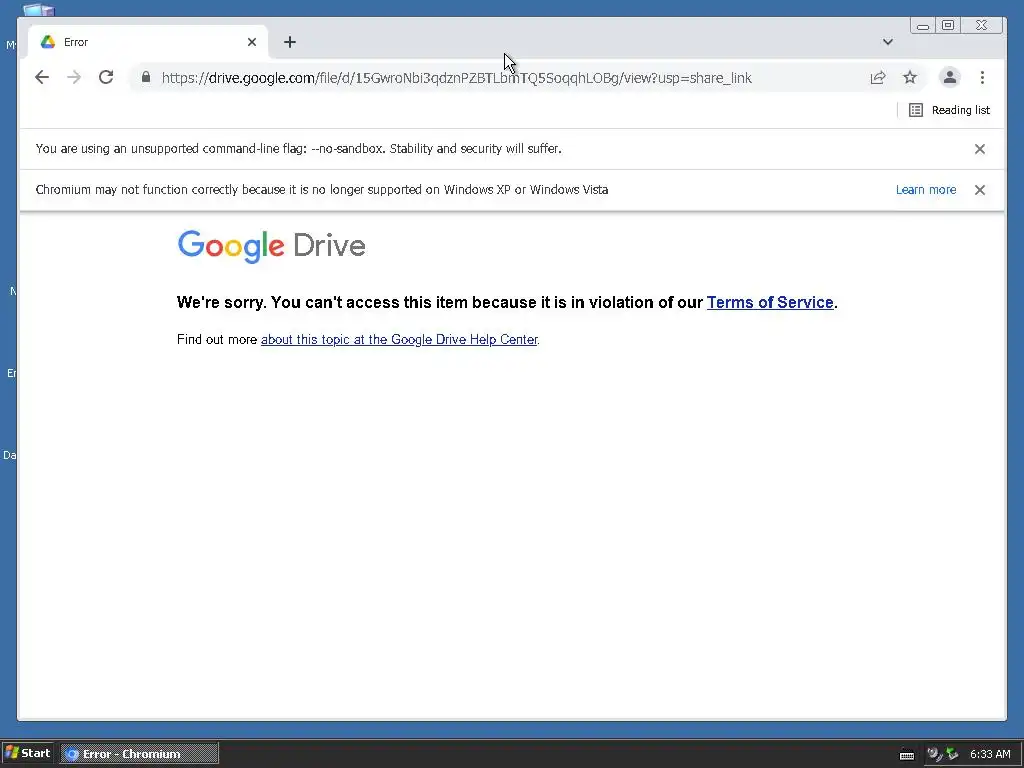Follow the Learn more link

[926, 190]
